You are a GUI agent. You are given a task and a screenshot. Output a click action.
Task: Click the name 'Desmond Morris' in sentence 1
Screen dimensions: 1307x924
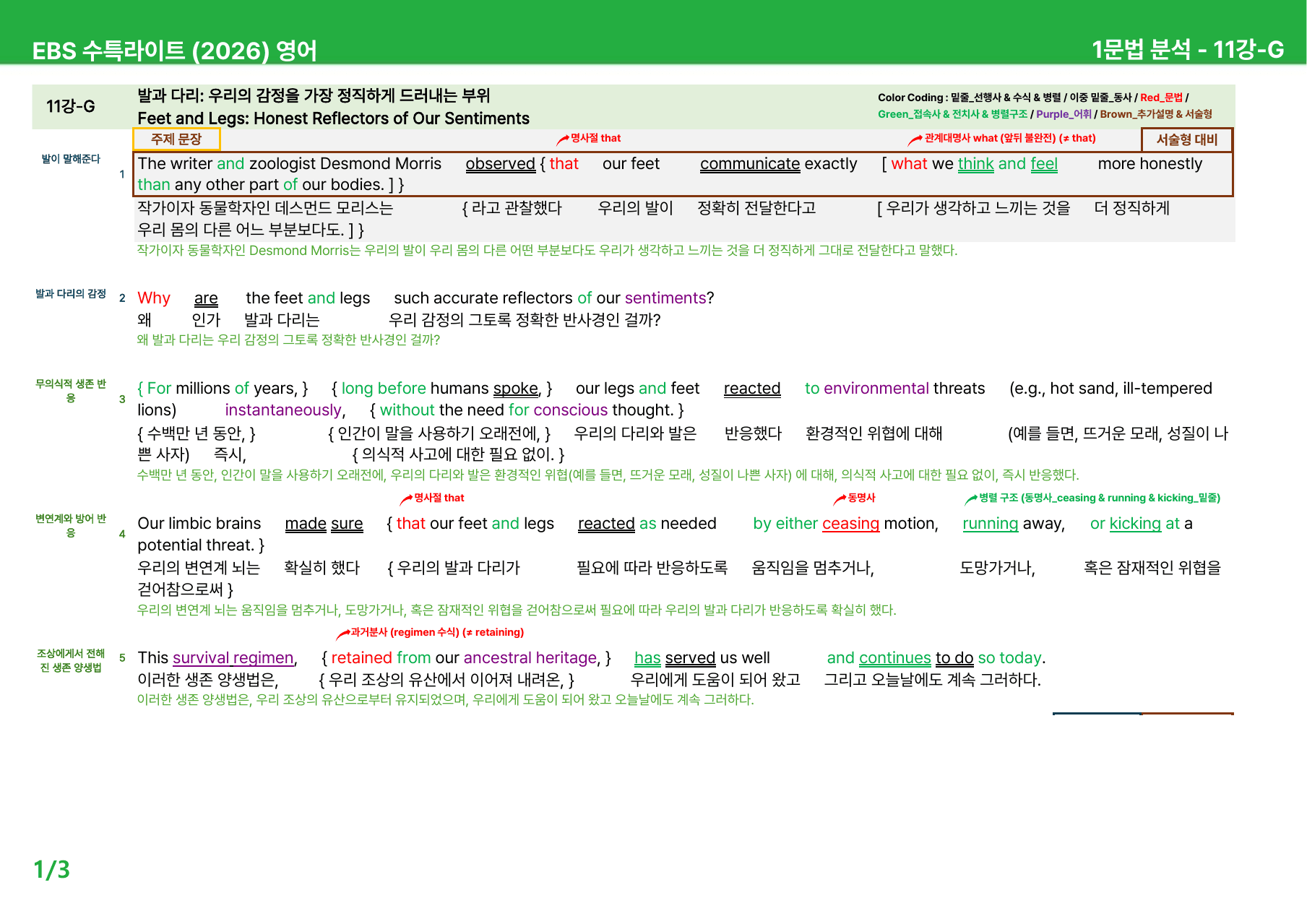[380, 164]
